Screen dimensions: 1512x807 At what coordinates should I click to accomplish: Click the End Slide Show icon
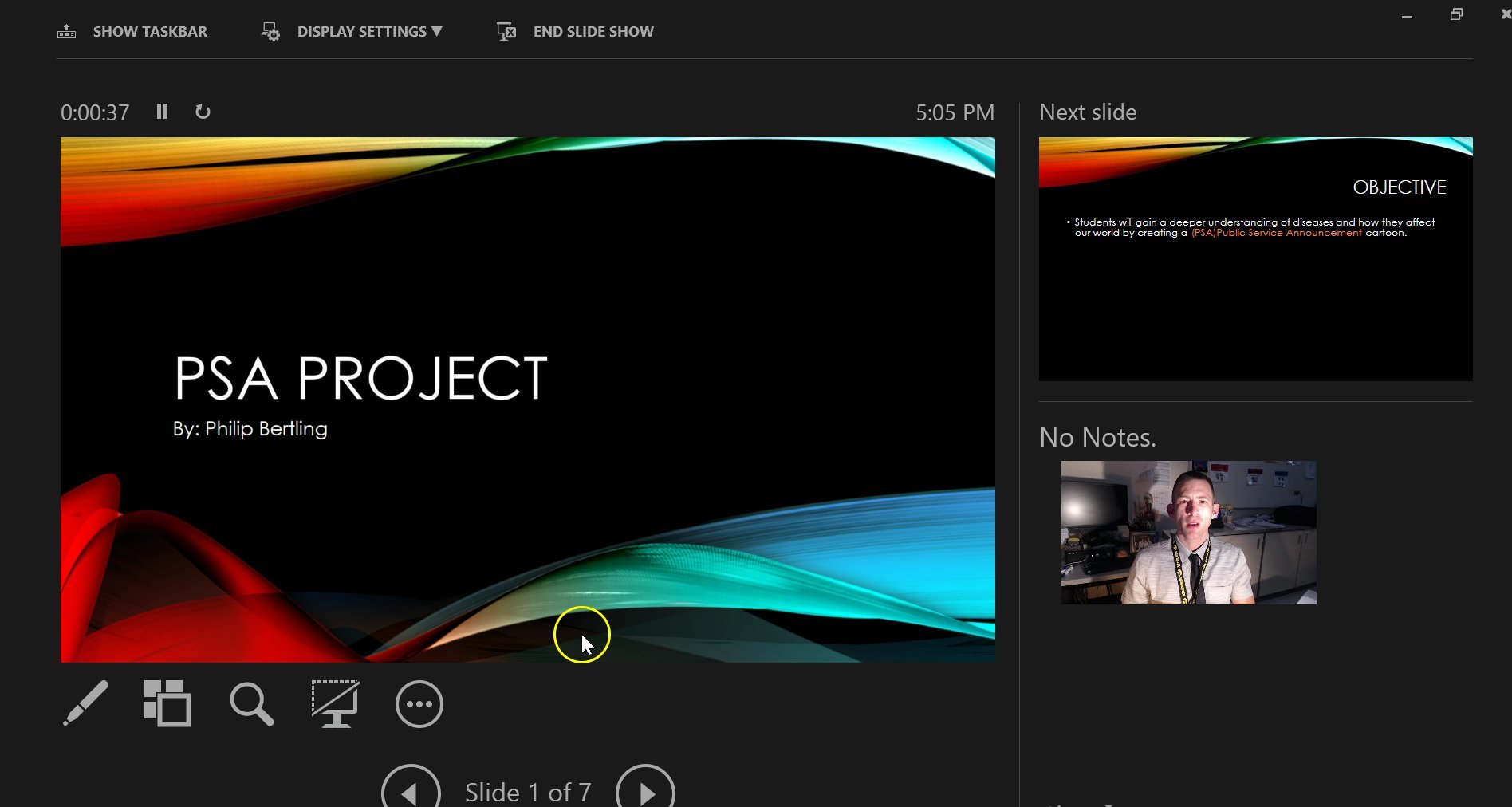506,32
